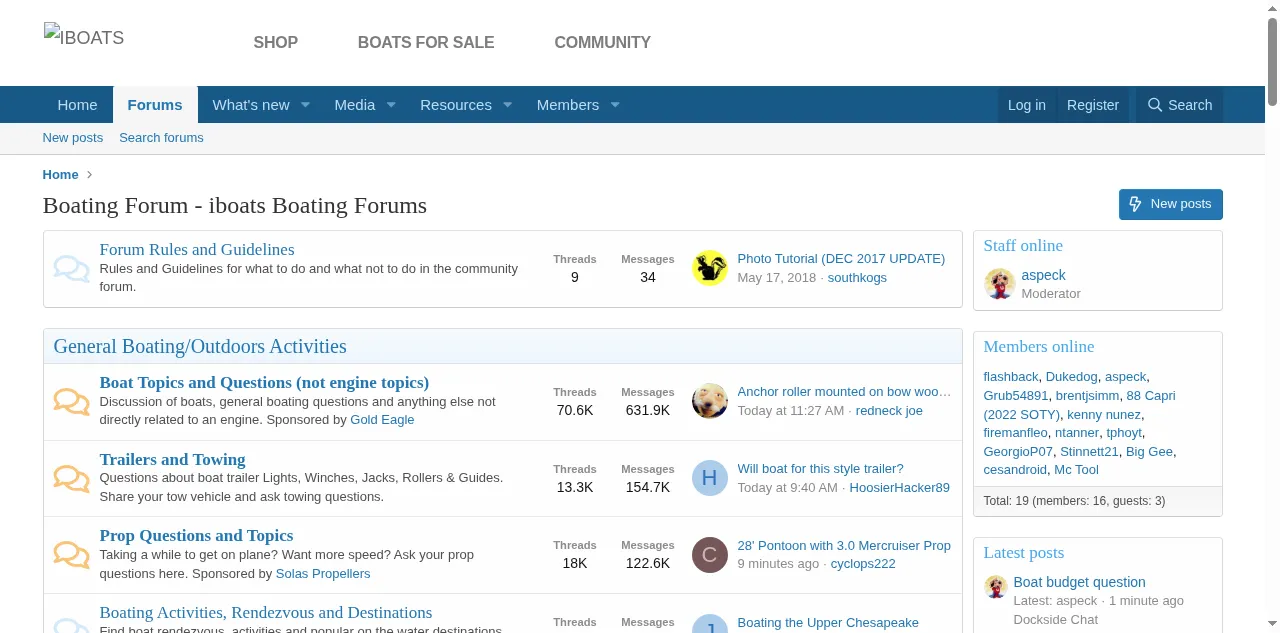The image size is (1280, 633).
Task: Open the Staff online heading link
Action: click(1023, 246)
